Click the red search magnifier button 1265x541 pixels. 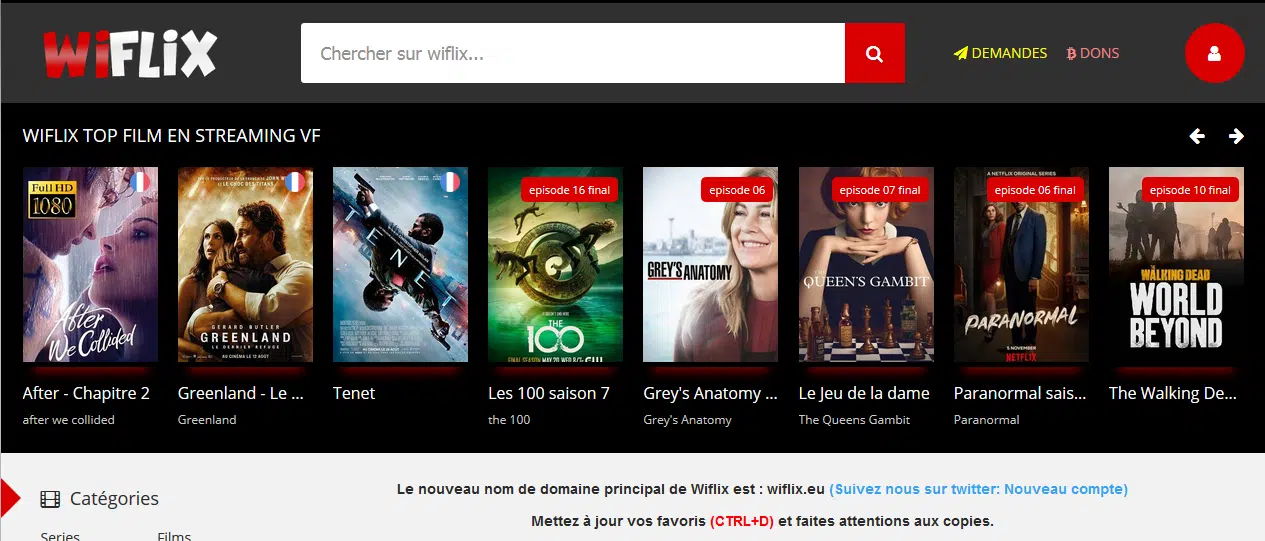pos(875,53)
